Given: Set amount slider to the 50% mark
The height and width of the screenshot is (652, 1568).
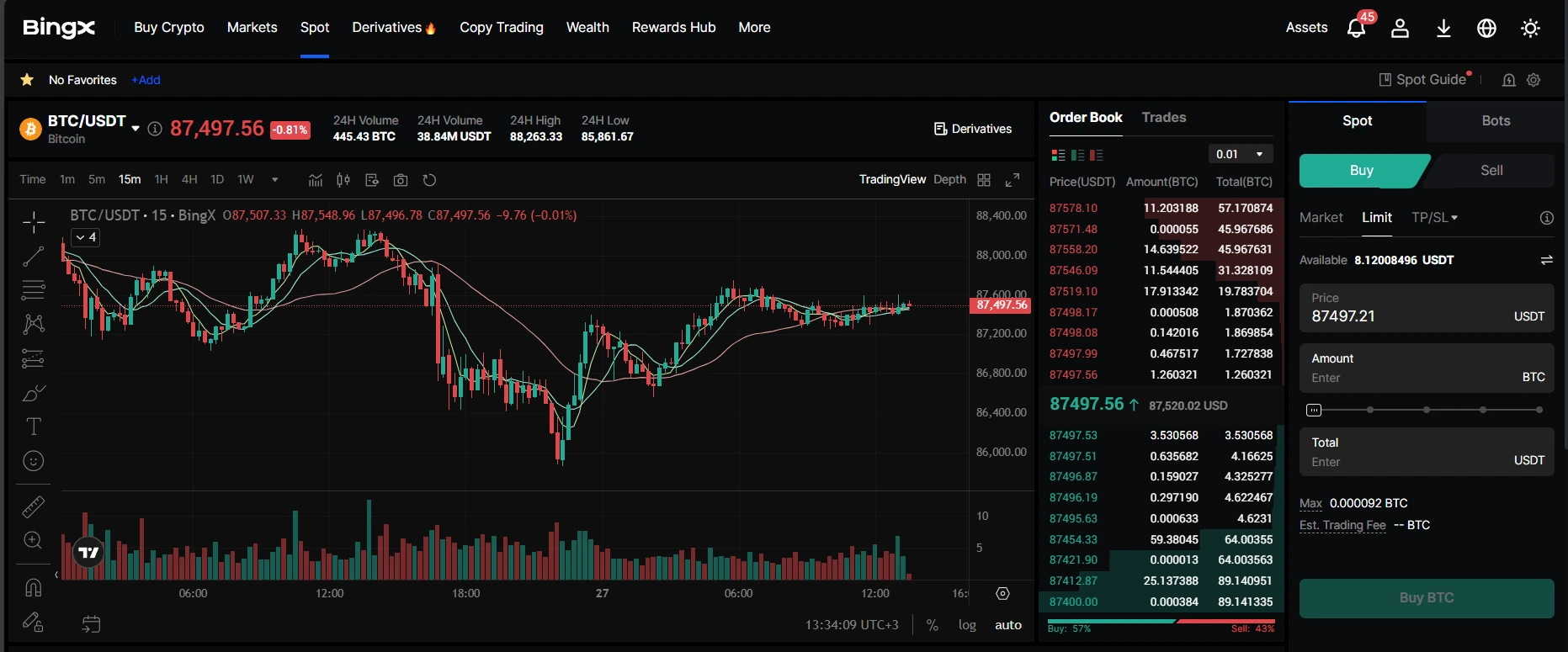Looking at the screenshot, I should pos(1427,411).
